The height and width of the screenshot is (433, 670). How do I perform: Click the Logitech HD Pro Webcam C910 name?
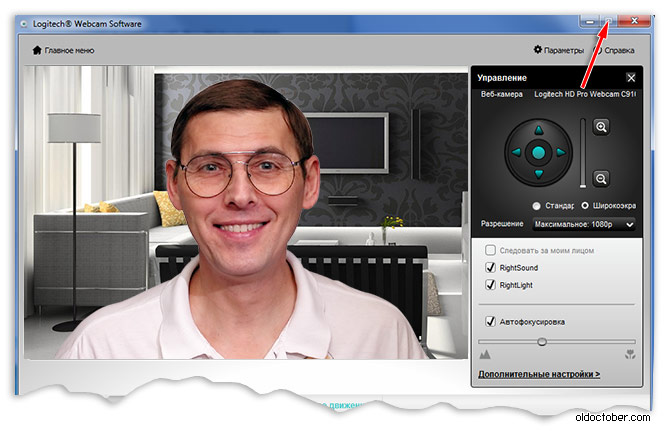(x=585, y=94)
